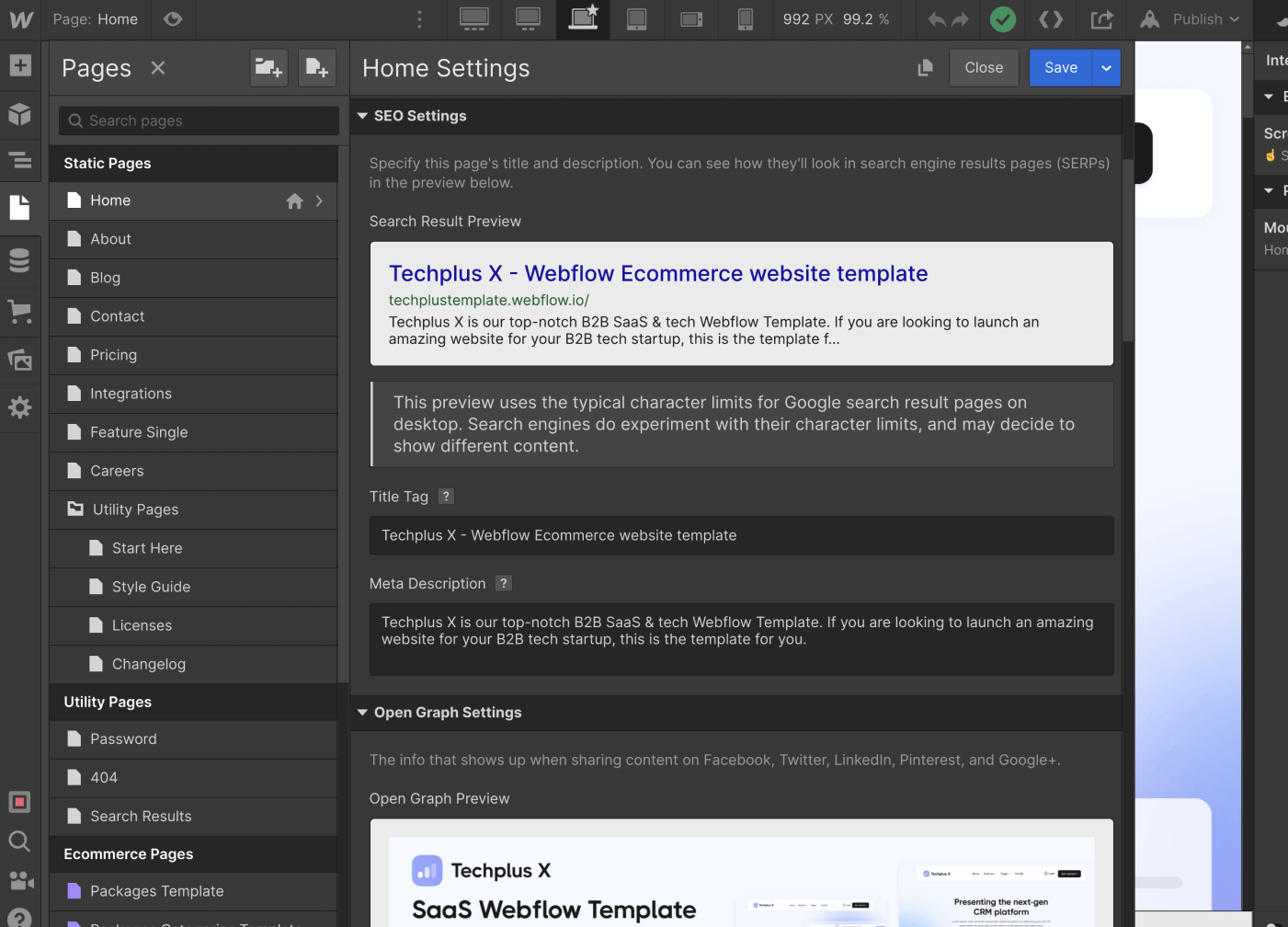Open the Search panel
This screenshot has width=1288, height=927.
[x=20, y=841]
